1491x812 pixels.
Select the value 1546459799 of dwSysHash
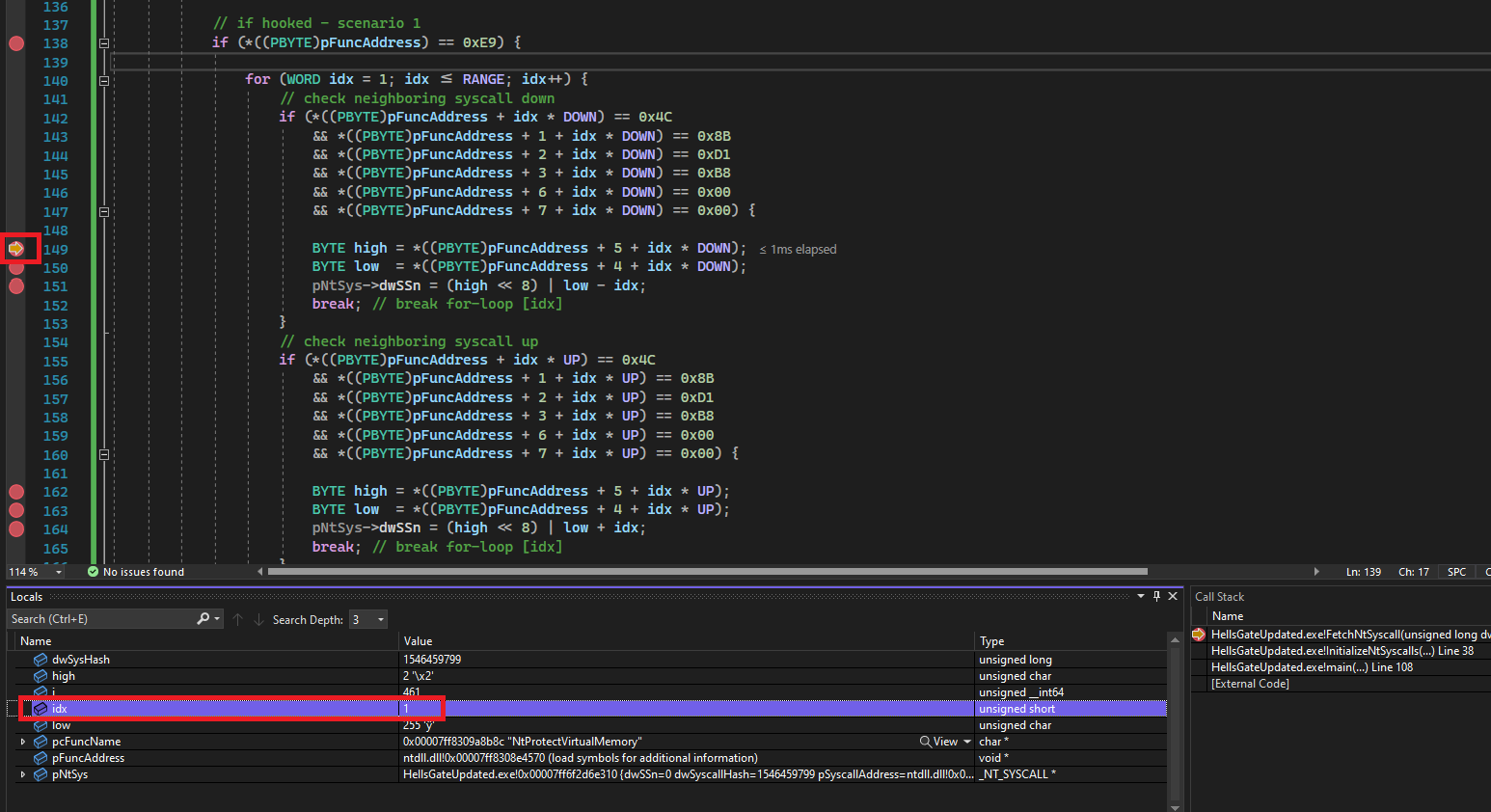click(432, 660)
